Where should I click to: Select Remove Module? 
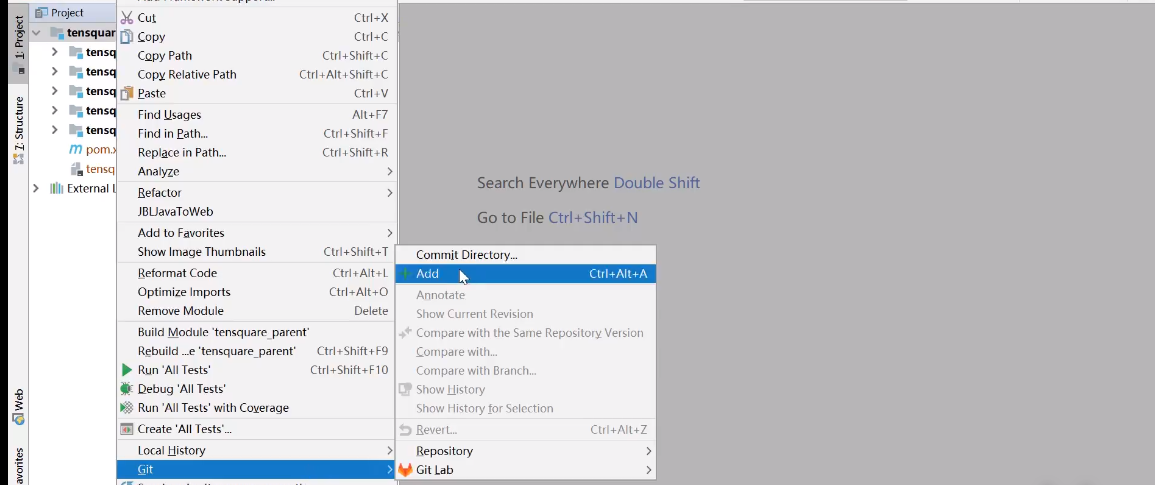[x=257, y=311]
